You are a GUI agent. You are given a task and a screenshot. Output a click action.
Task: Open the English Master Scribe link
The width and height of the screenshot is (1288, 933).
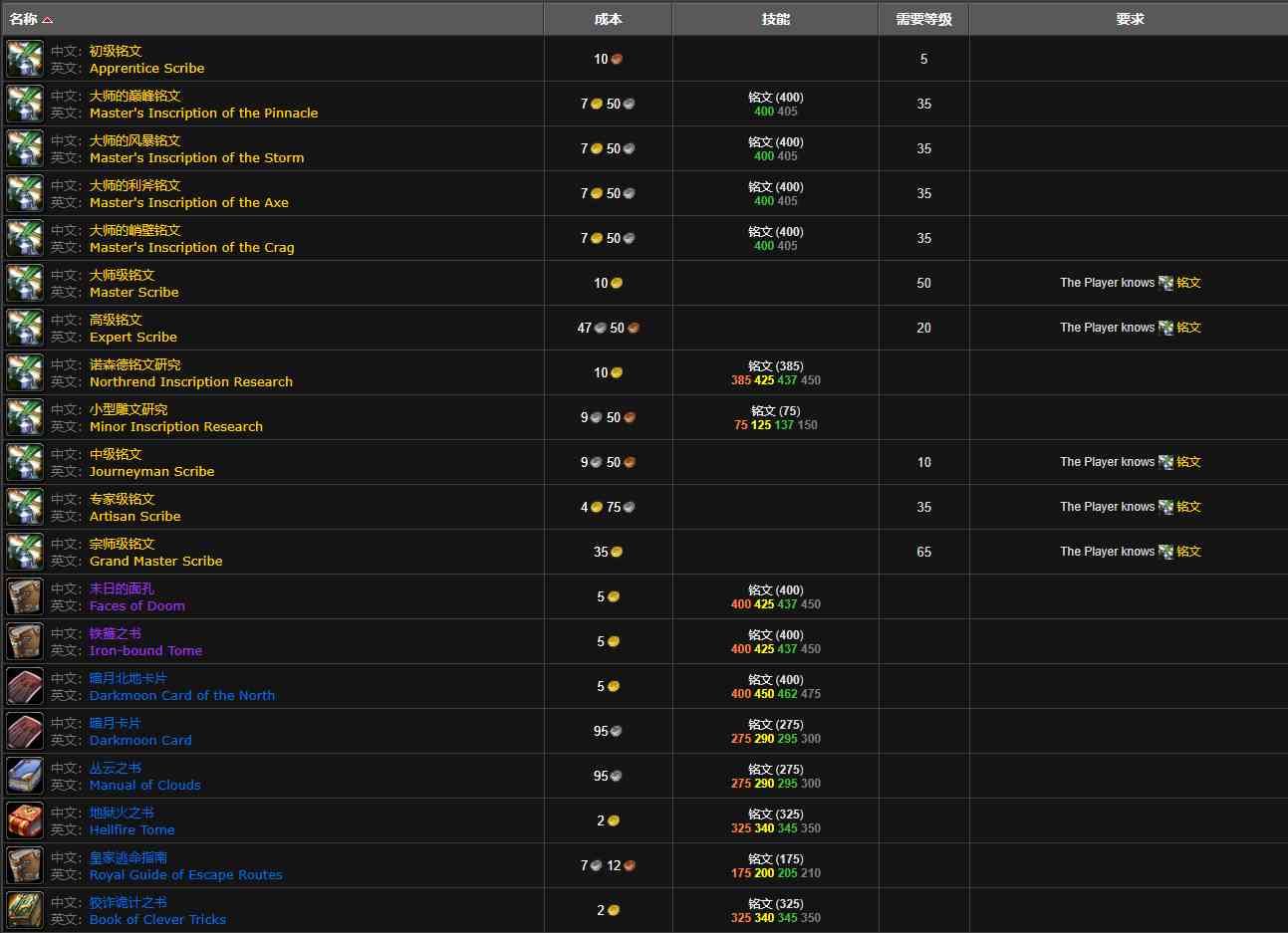click(133, 292)
